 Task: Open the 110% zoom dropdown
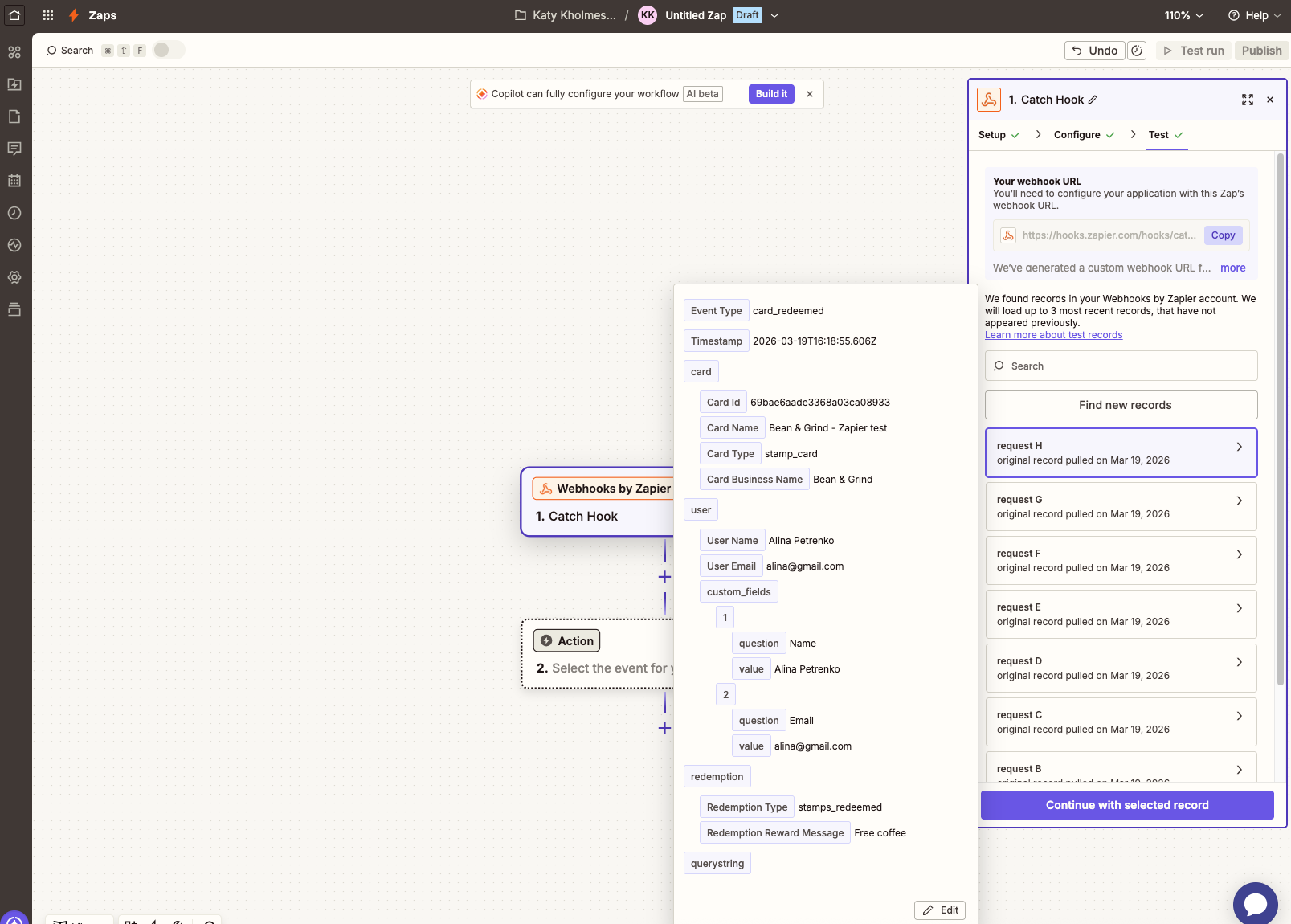click(x=1183, y=15)
